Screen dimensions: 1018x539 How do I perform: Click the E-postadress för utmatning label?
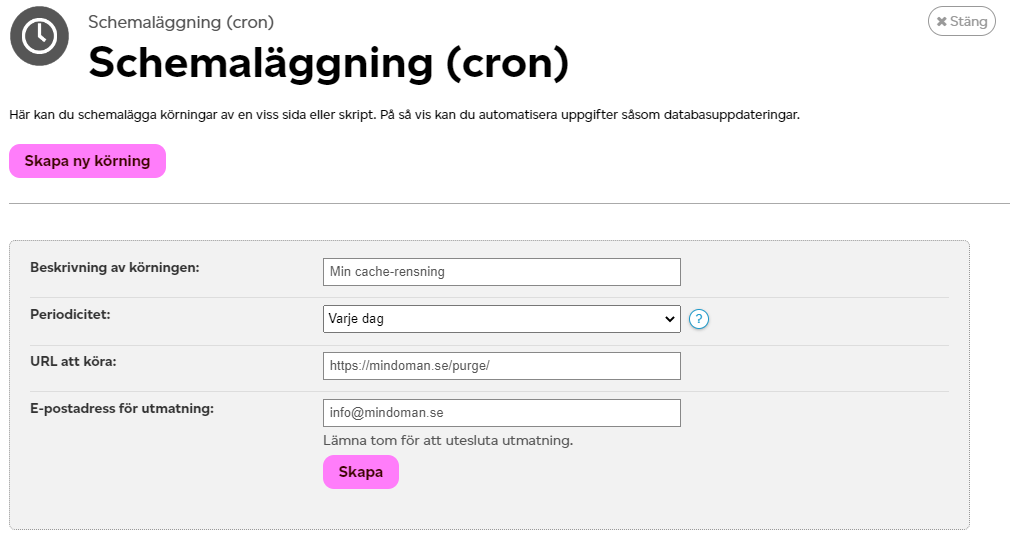tap(122, 408)
